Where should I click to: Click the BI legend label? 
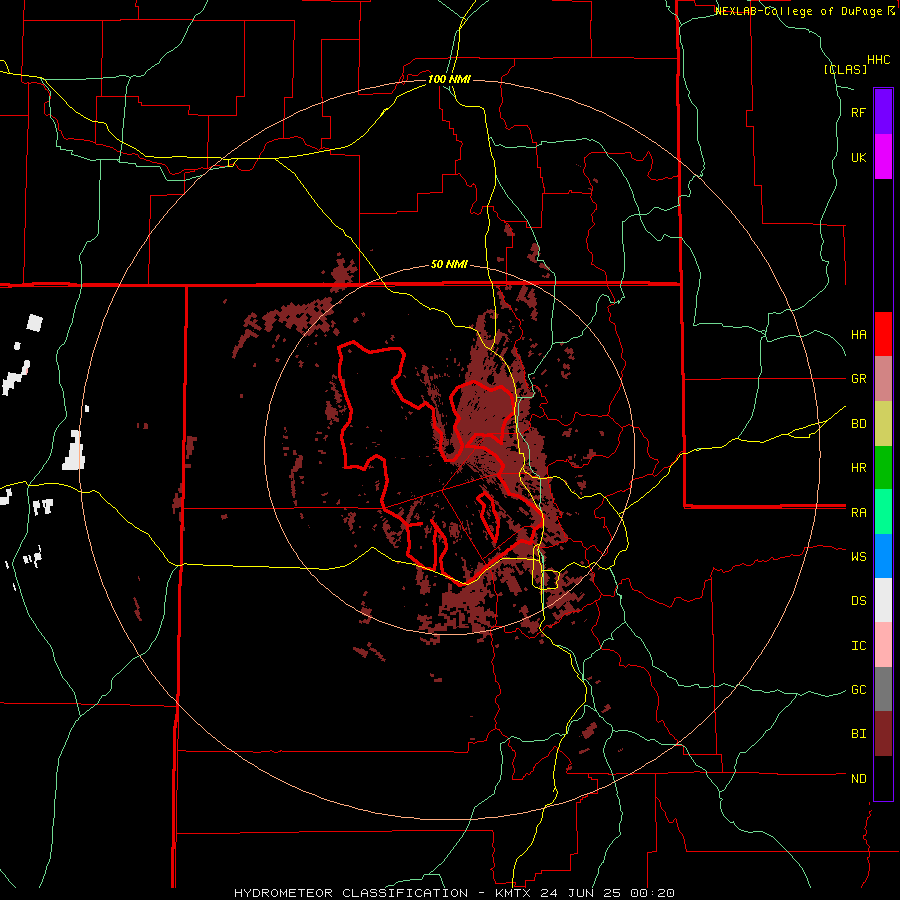click(x=858, y=734)
